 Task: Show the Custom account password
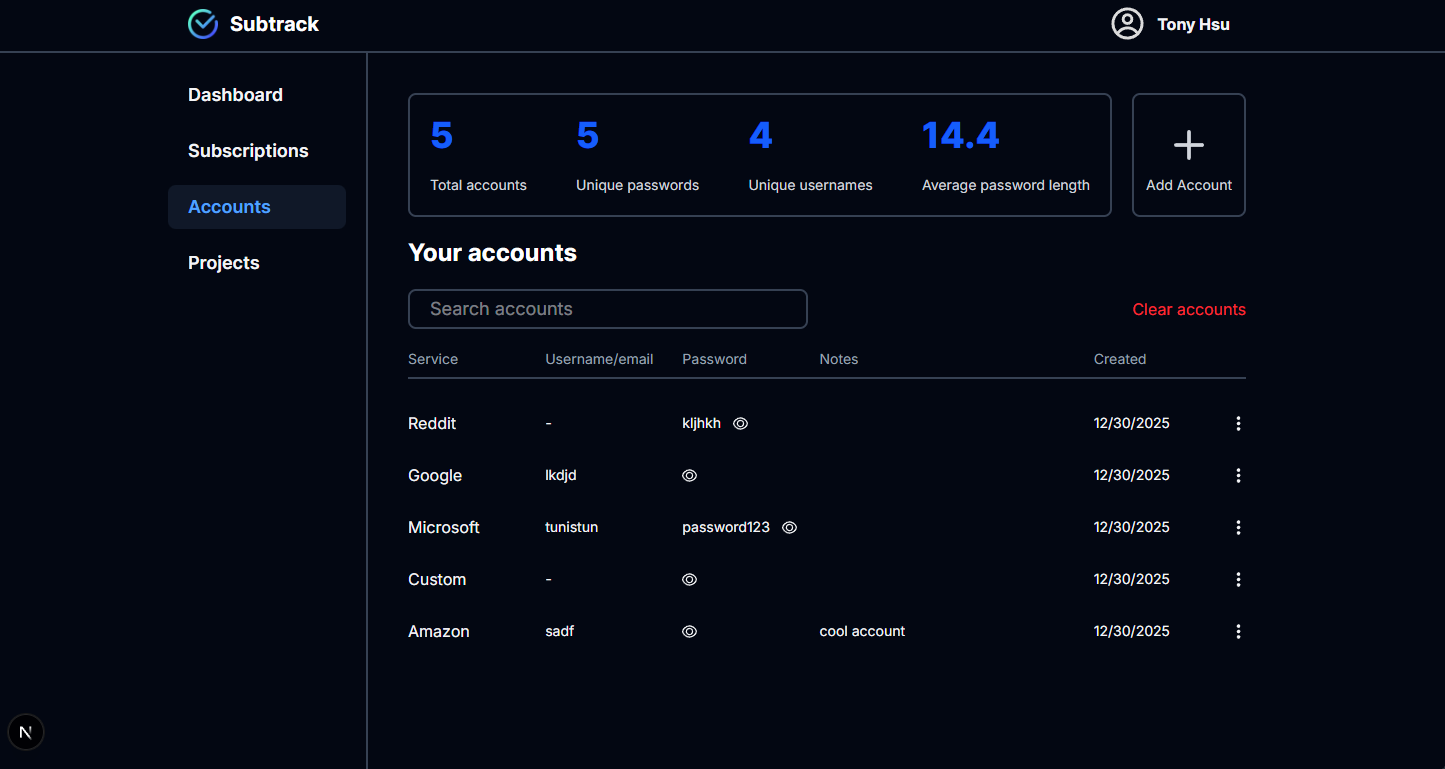click(x=689, y=580)
